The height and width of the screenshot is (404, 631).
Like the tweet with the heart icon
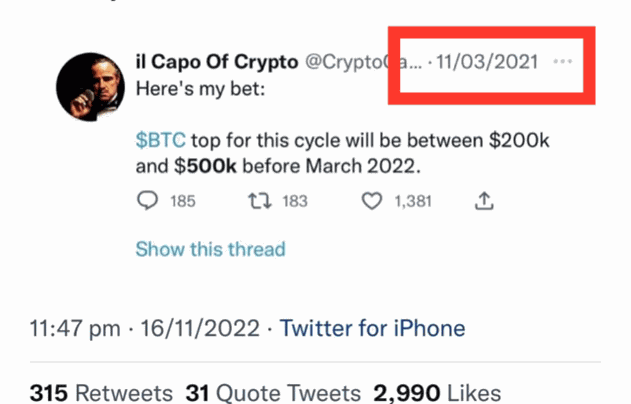(x=371, y=201)
